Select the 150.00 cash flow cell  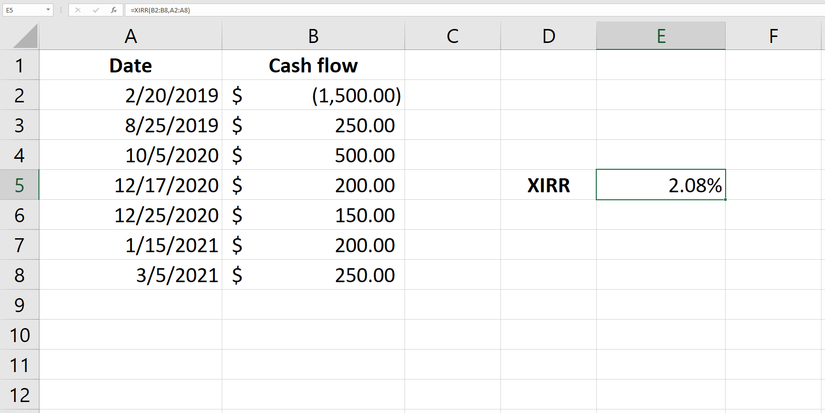pos(313,215)
